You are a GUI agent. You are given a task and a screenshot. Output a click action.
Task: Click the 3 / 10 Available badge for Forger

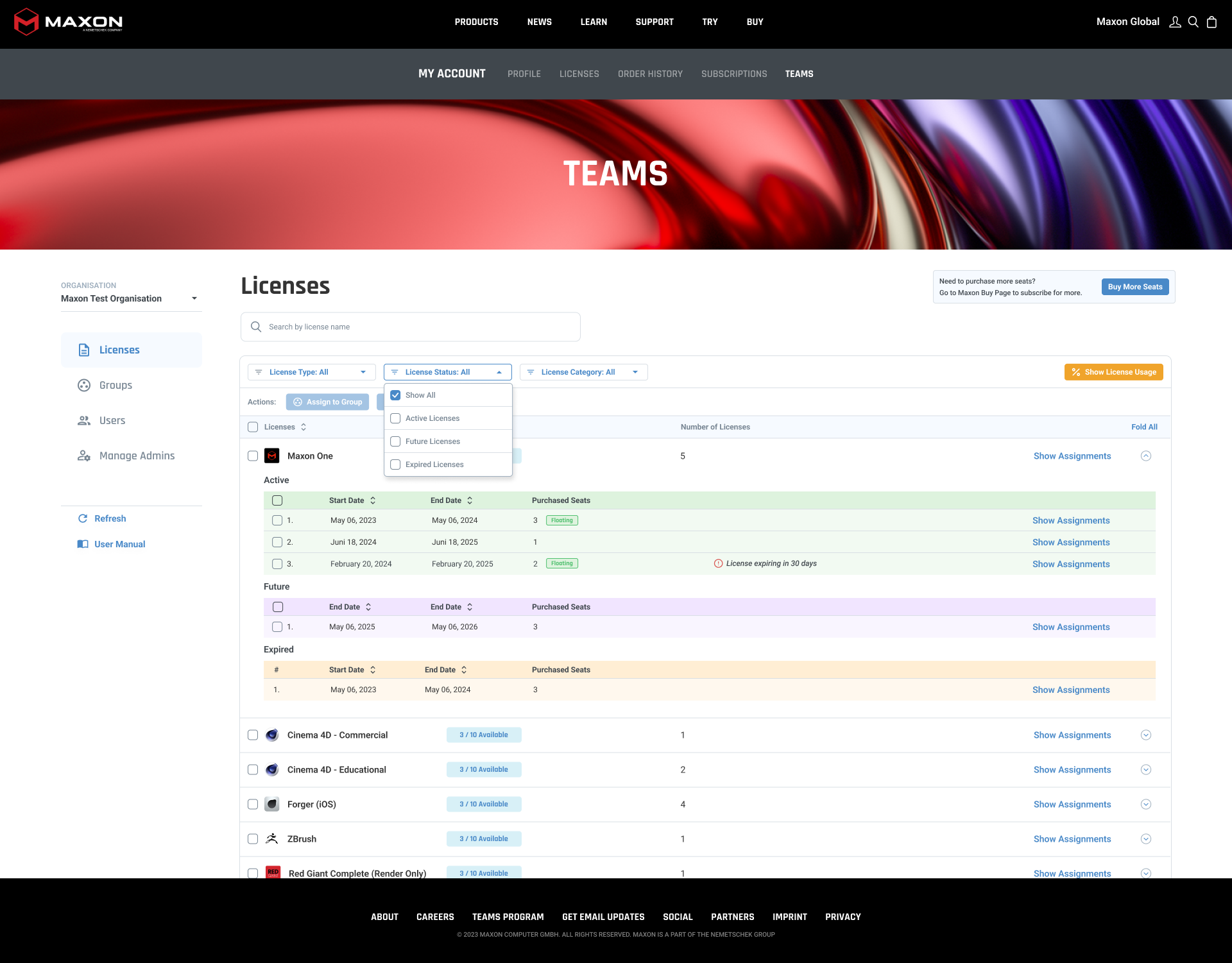[484, 804]
